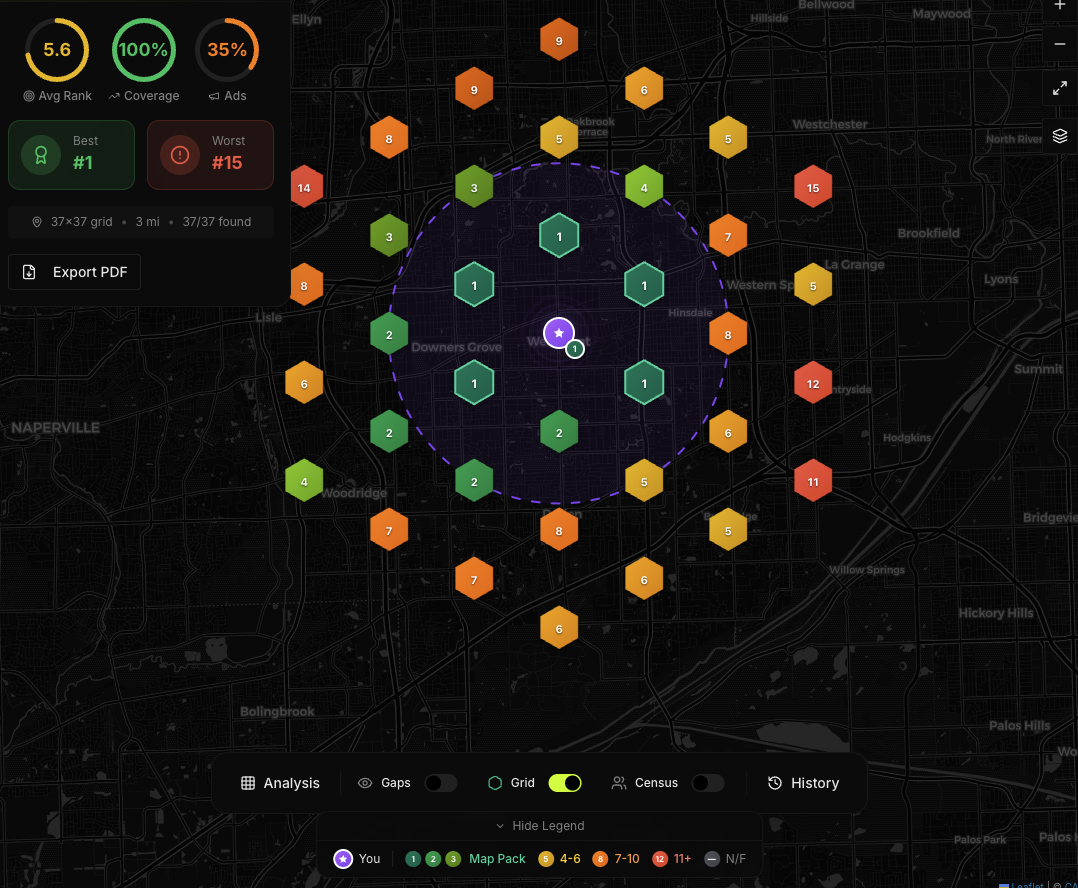Select the rank 15 hexagon marker
1078x888 pixels.
pyautogui.click(x=813, y=188)
